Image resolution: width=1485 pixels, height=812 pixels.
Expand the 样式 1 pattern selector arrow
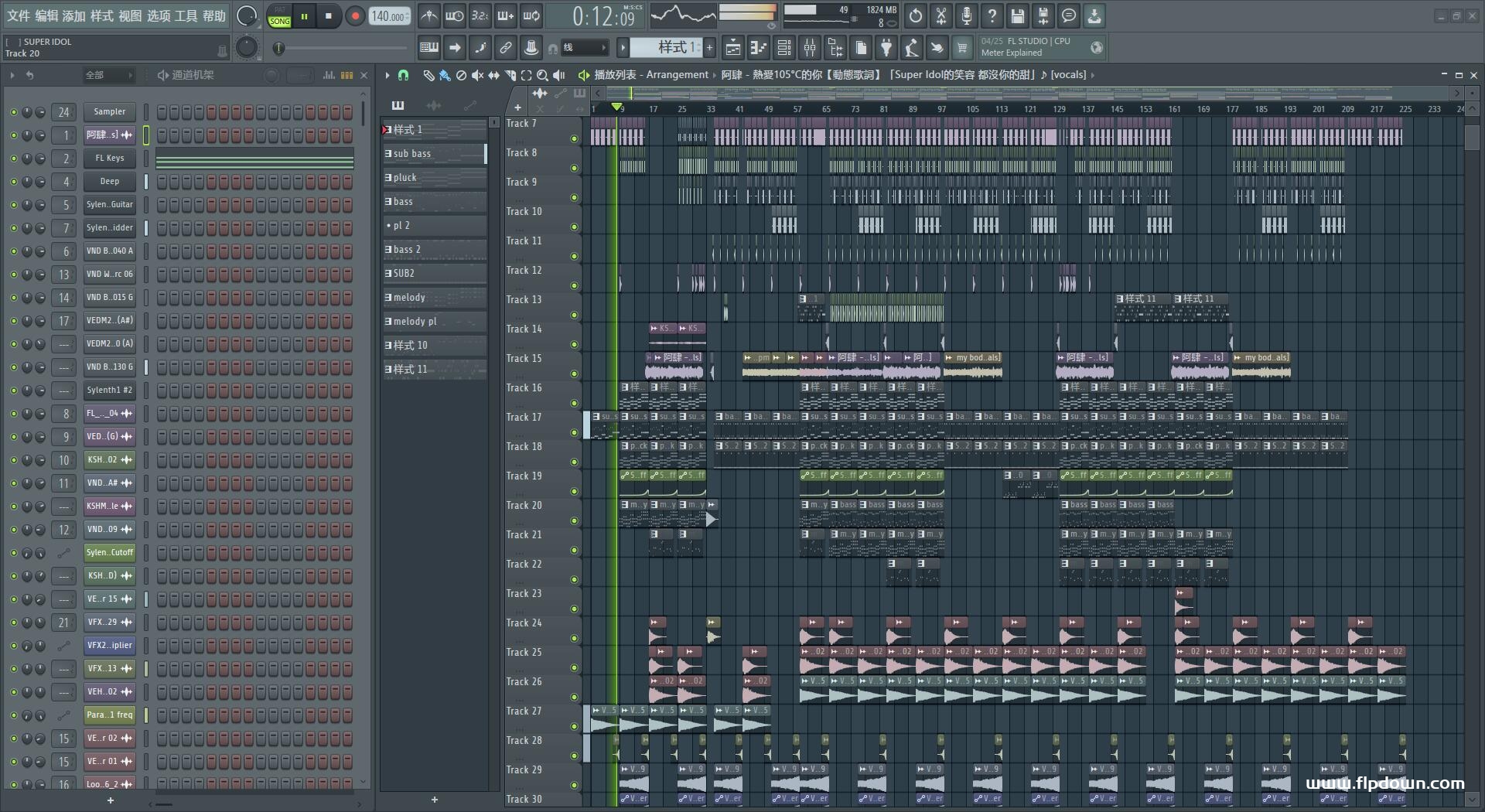pos(623,48)
